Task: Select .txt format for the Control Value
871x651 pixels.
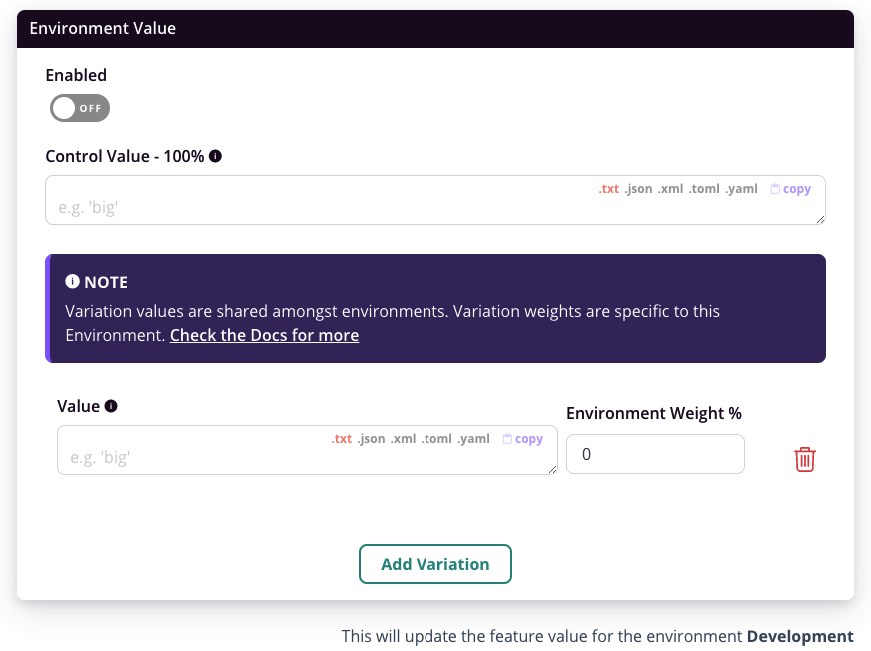Action: pyautogui.click(x=609, y=188)
